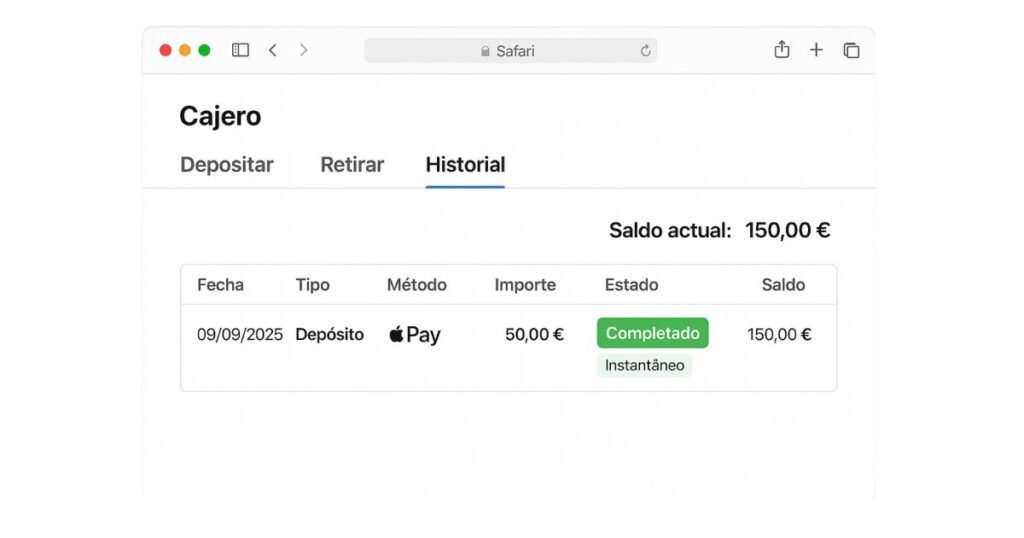Reload the page in Safari
The height and width of the screenshot is (538, 1024).
click(645, 51)
